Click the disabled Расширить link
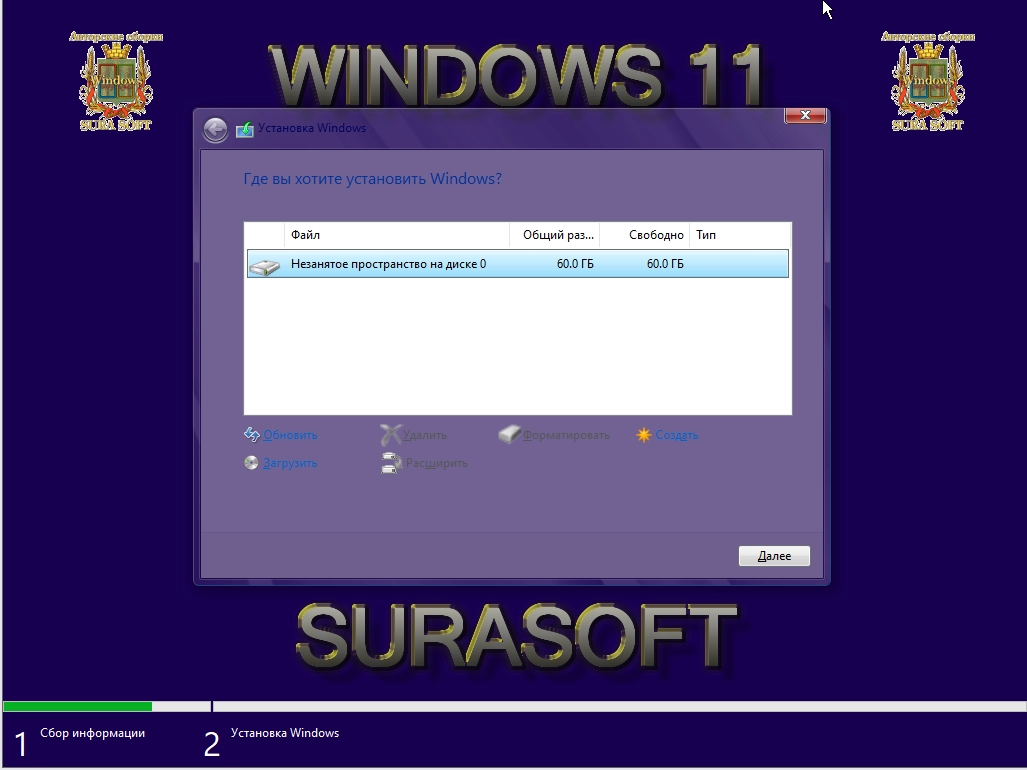Image resolution: width=1027 pixels, height=770 pixels. [436, 463]
